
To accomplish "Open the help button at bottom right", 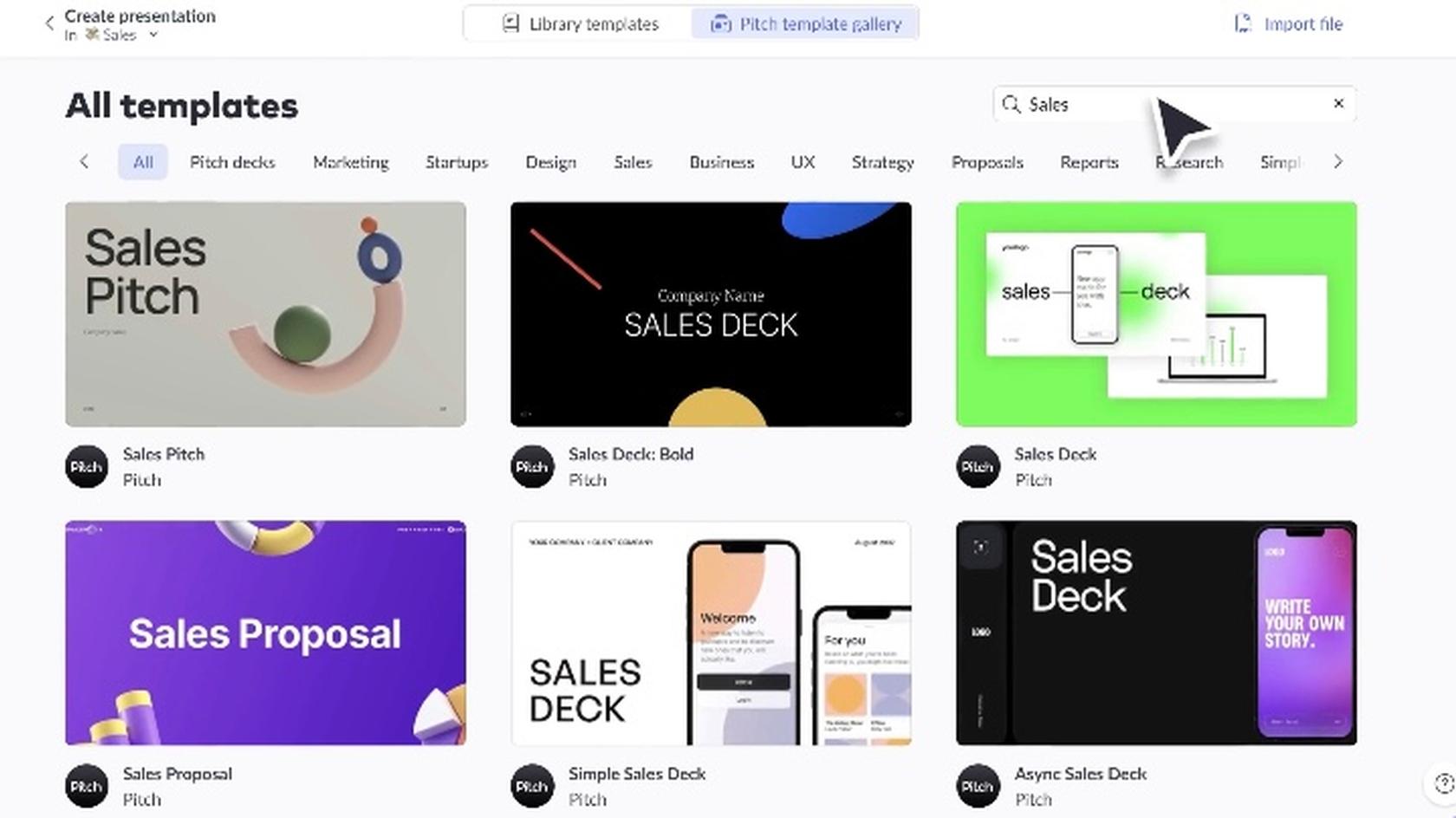I will tap(1442, 783).
